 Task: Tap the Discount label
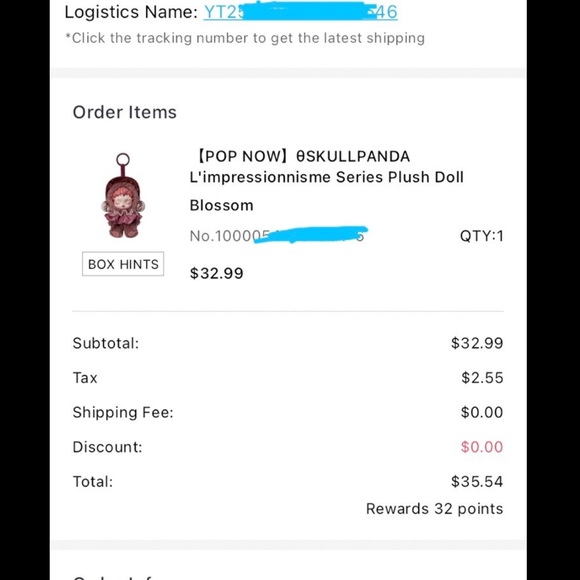107,447
